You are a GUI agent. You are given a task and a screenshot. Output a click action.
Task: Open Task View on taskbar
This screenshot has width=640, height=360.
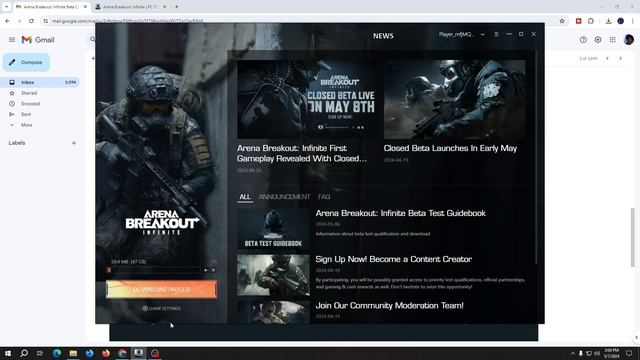tap(40, 353)
